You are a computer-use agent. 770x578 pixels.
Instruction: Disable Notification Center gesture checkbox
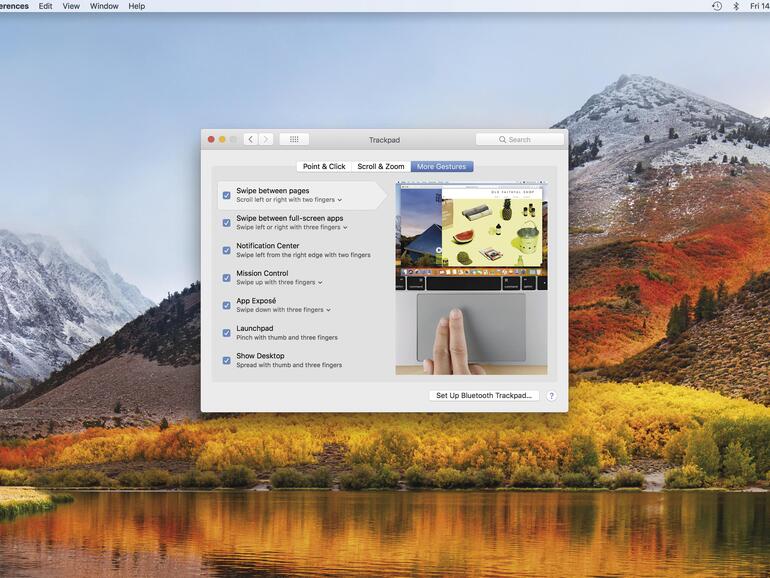pyautogui.click(x=226, y=250)
